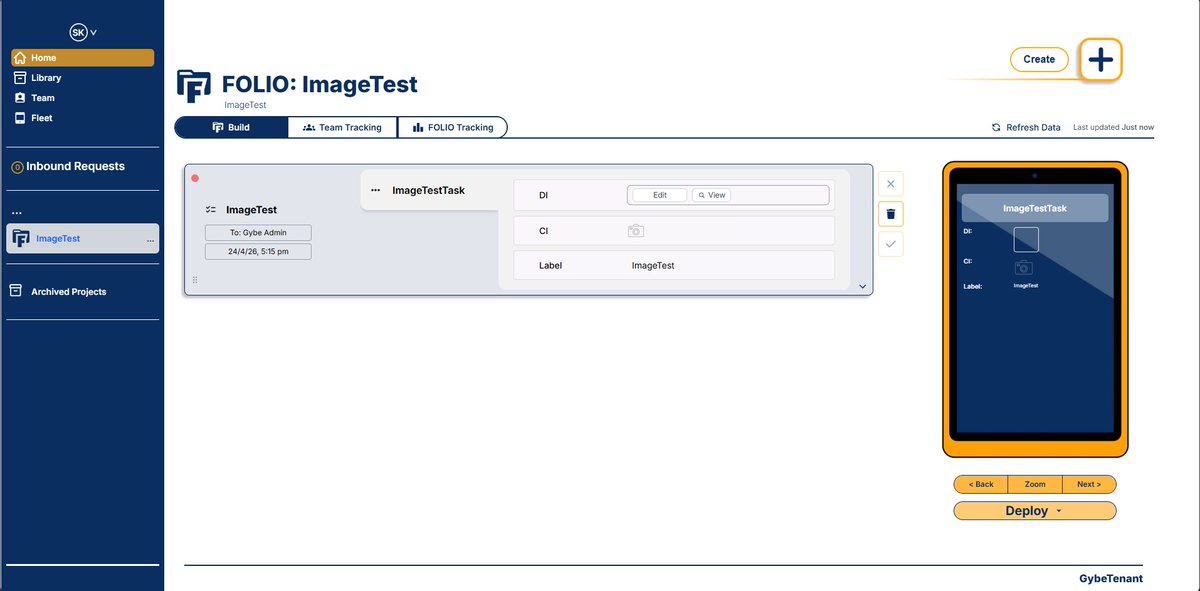Click View in the DI row
This screenshot has width=1200, height=591.
[x=711, y=195]
